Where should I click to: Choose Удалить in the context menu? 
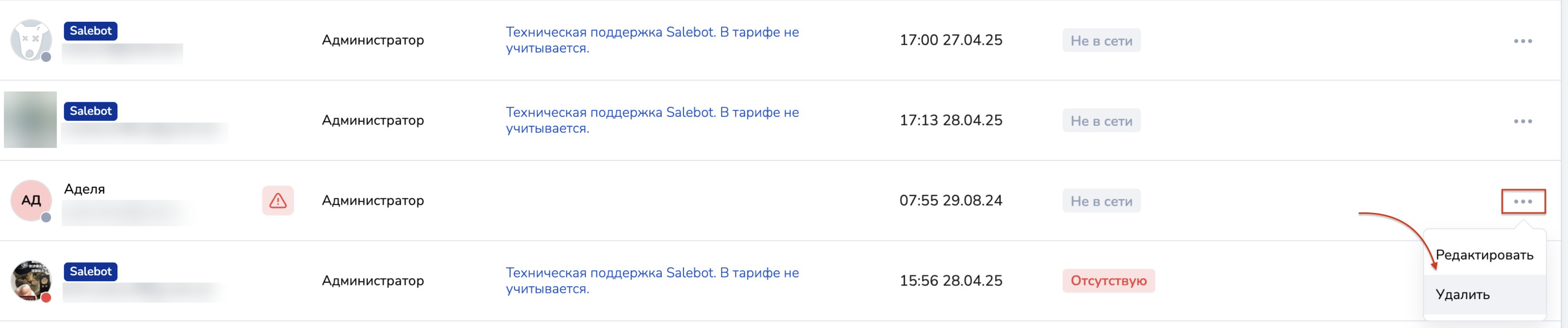pos(1462,295)
